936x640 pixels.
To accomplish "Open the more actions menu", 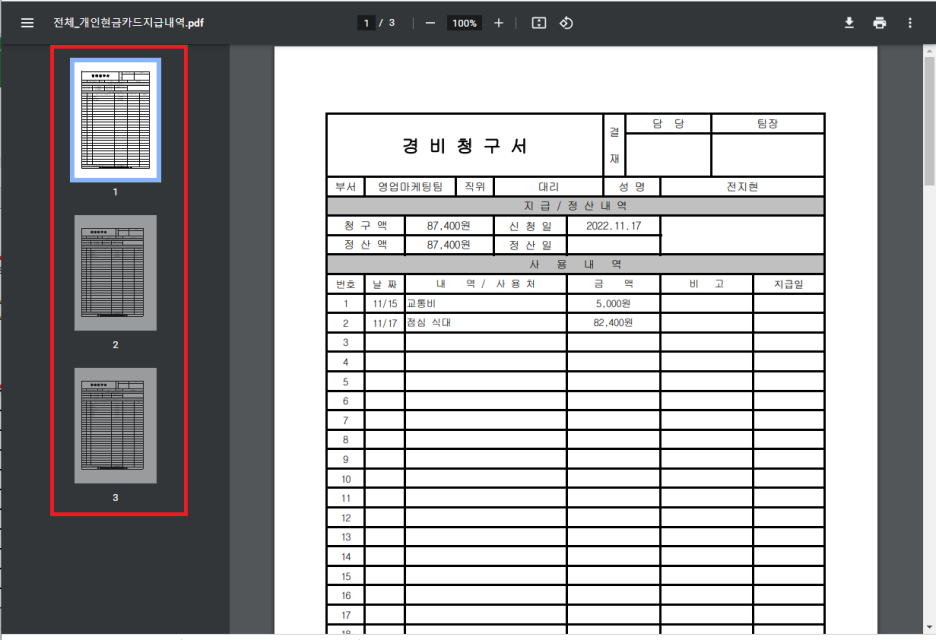I will click(910, 23).
